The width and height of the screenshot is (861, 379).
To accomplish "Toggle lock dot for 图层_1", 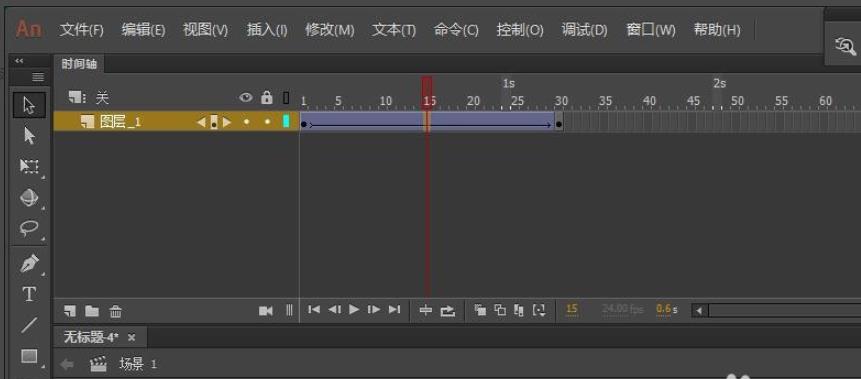I will coord(267,121).
